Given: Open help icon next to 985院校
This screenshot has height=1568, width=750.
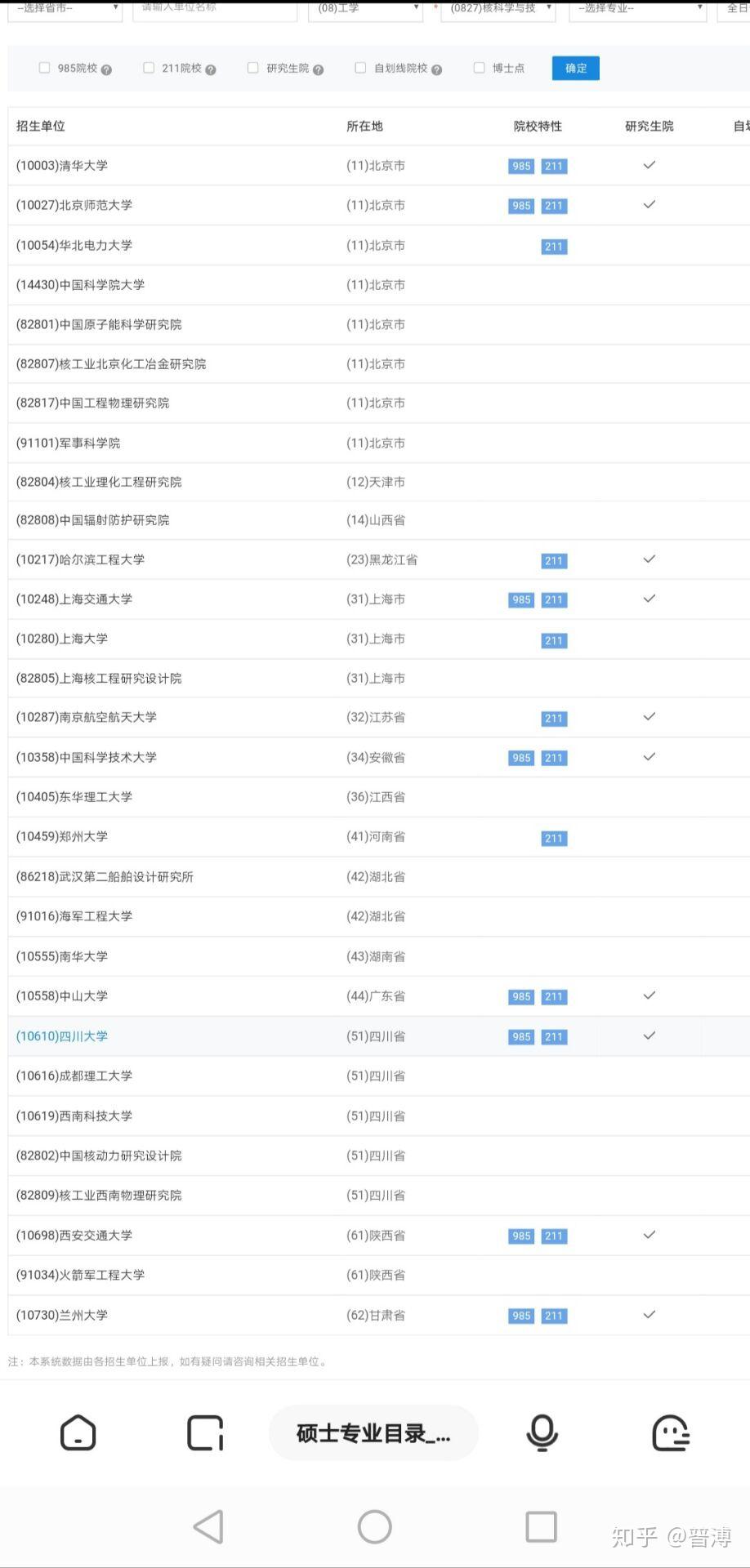Looking at the screenshot, I should click(x=106, y=69).
